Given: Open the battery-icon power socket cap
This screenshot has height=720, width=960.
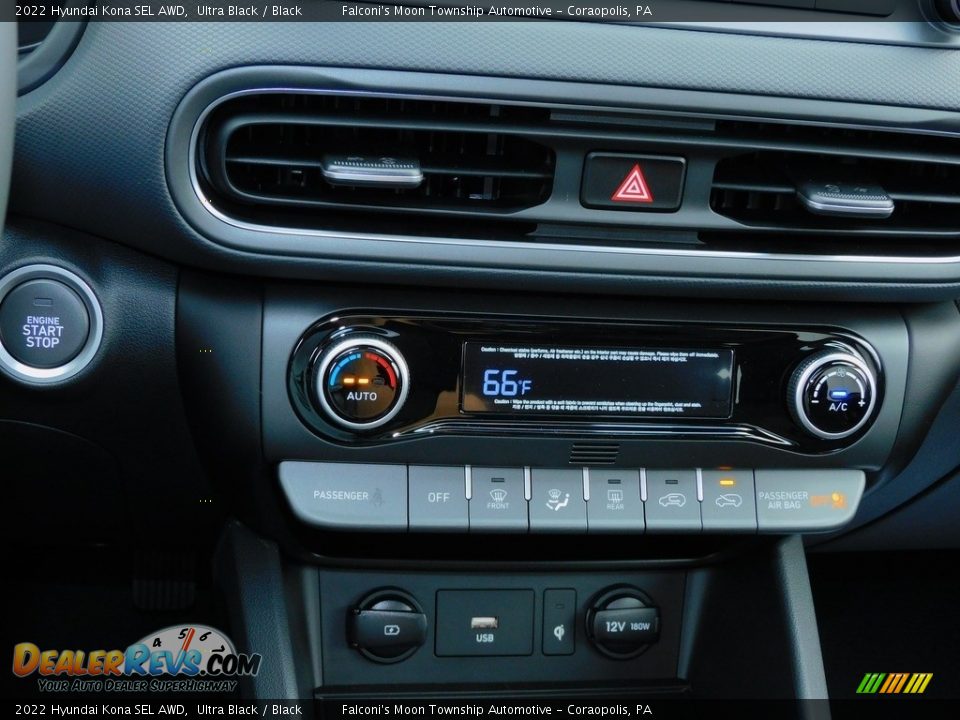Looking at the screenshot, I should pos(387,626).
